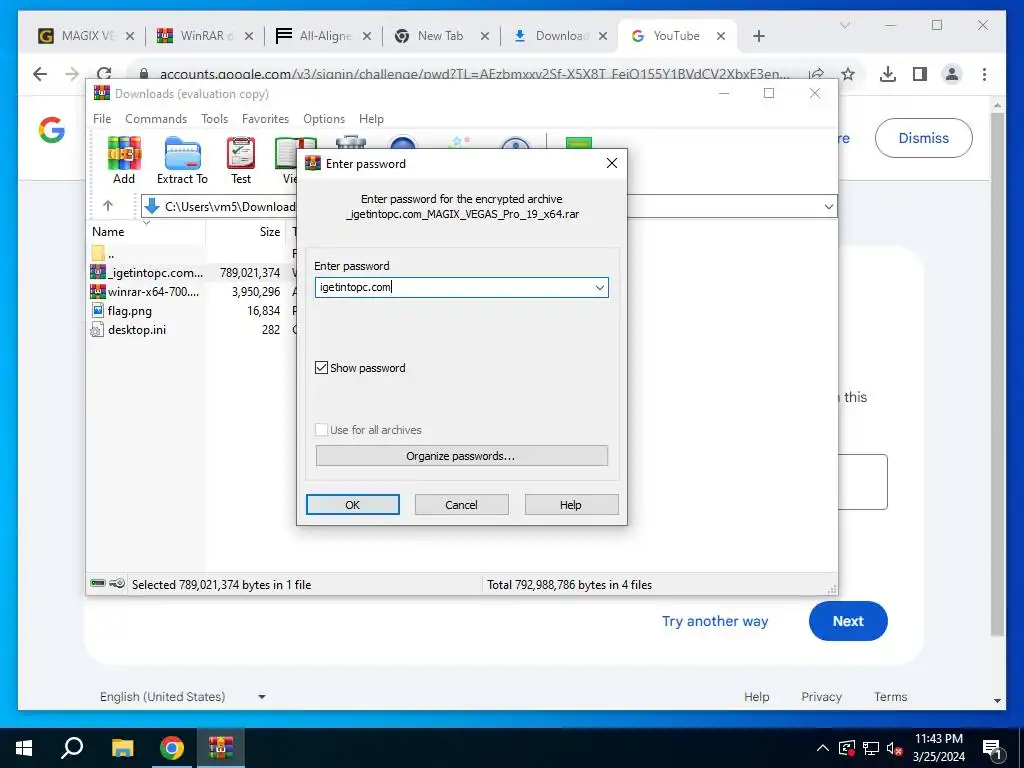
Task: Open File Explorer from taskbar
Action: [x=122, y=748]
